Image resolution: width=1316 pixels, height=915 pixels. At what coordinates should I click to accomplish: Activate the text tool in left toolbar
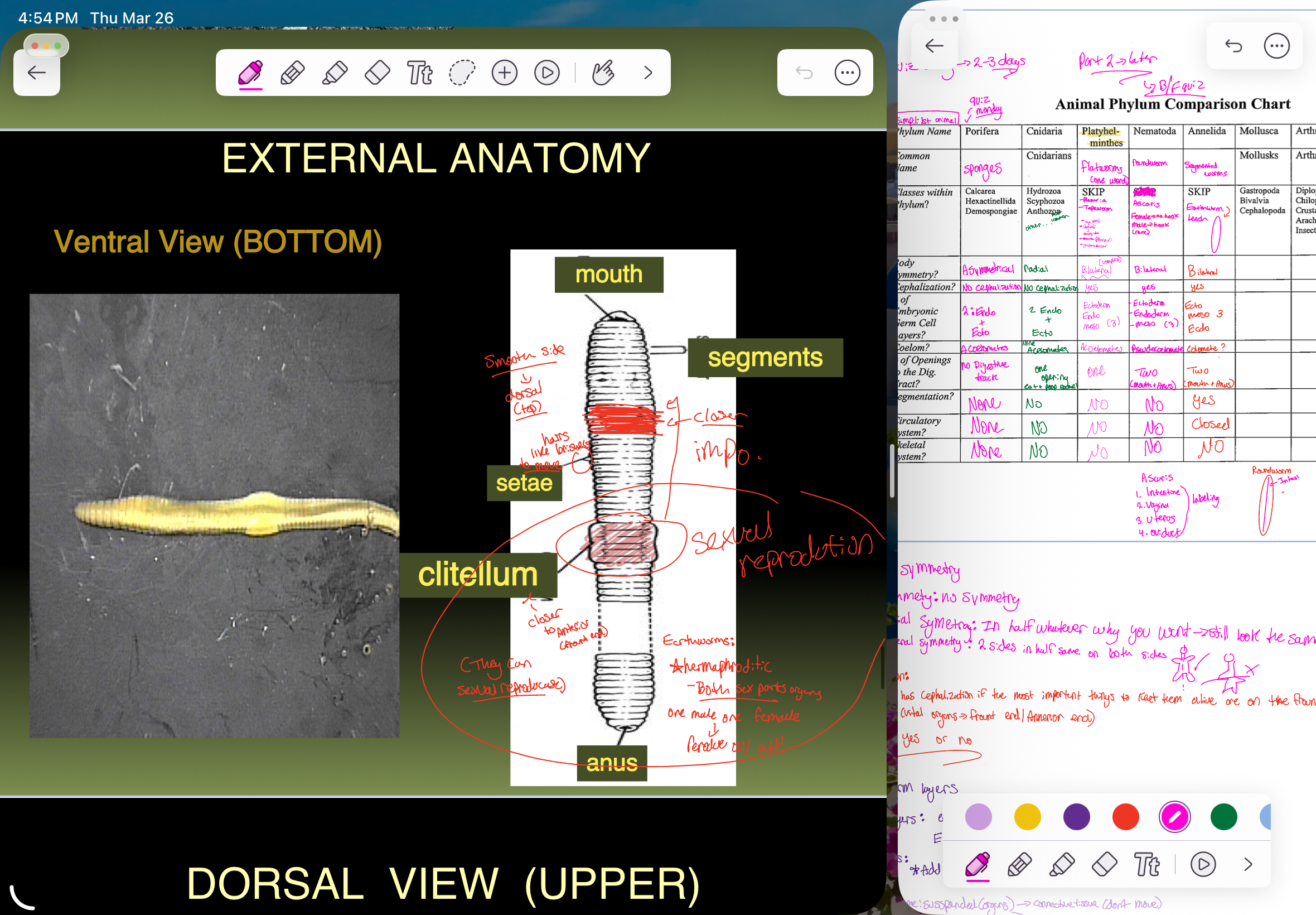(419, 73)
